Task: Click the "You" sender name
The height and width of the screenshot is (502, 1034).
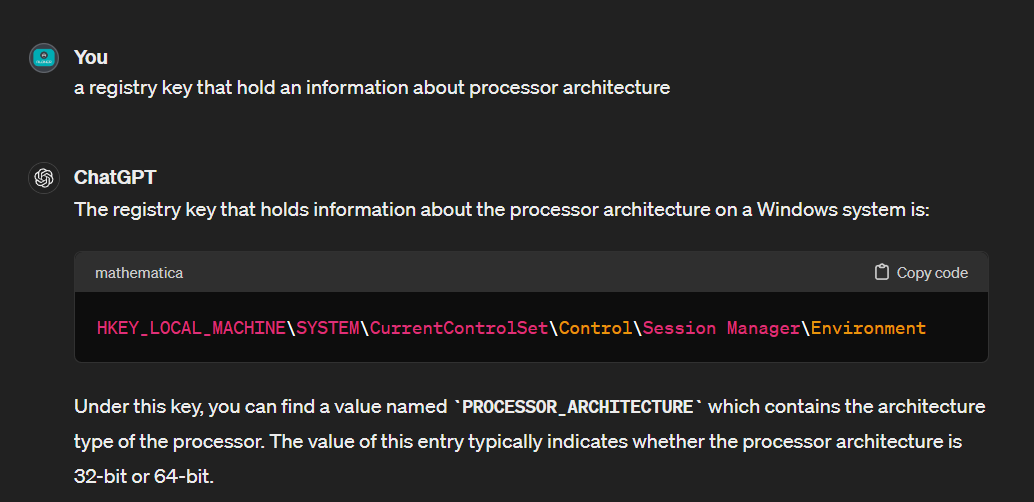Action: [x=91, y=57]
